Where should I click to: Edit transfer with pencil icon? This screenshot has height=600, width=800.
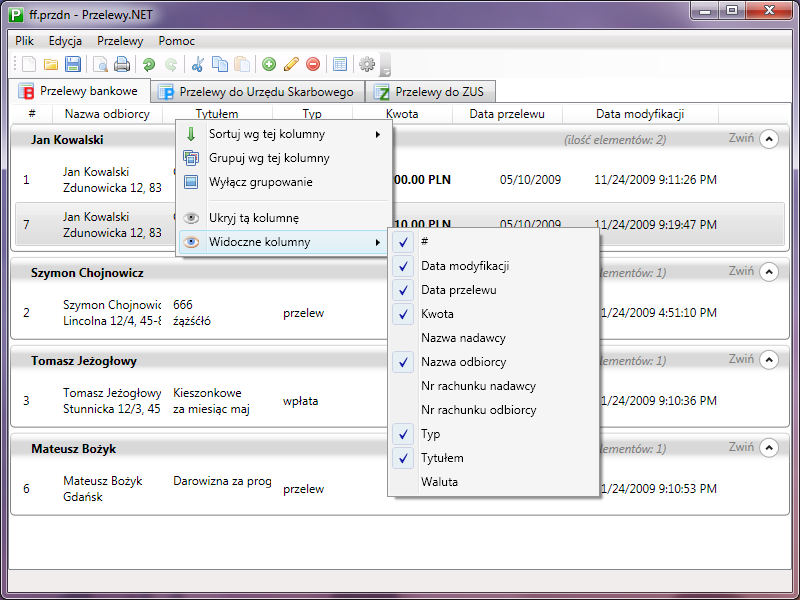[x=291, y=64]
